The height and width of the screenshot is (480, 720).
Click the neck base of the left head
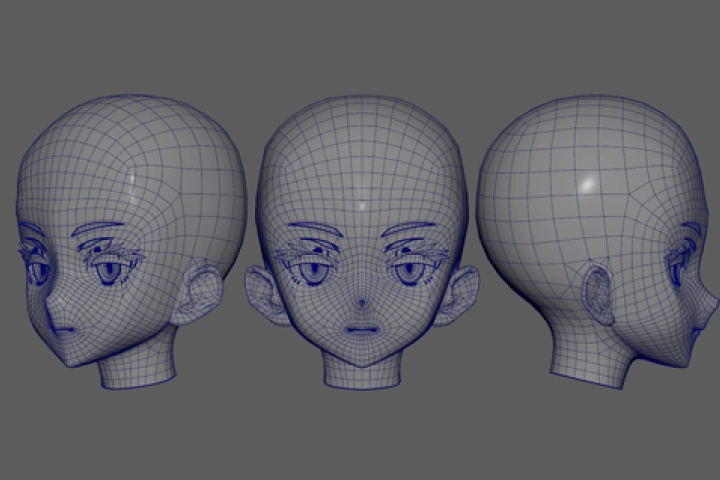(x=138, y=375)
